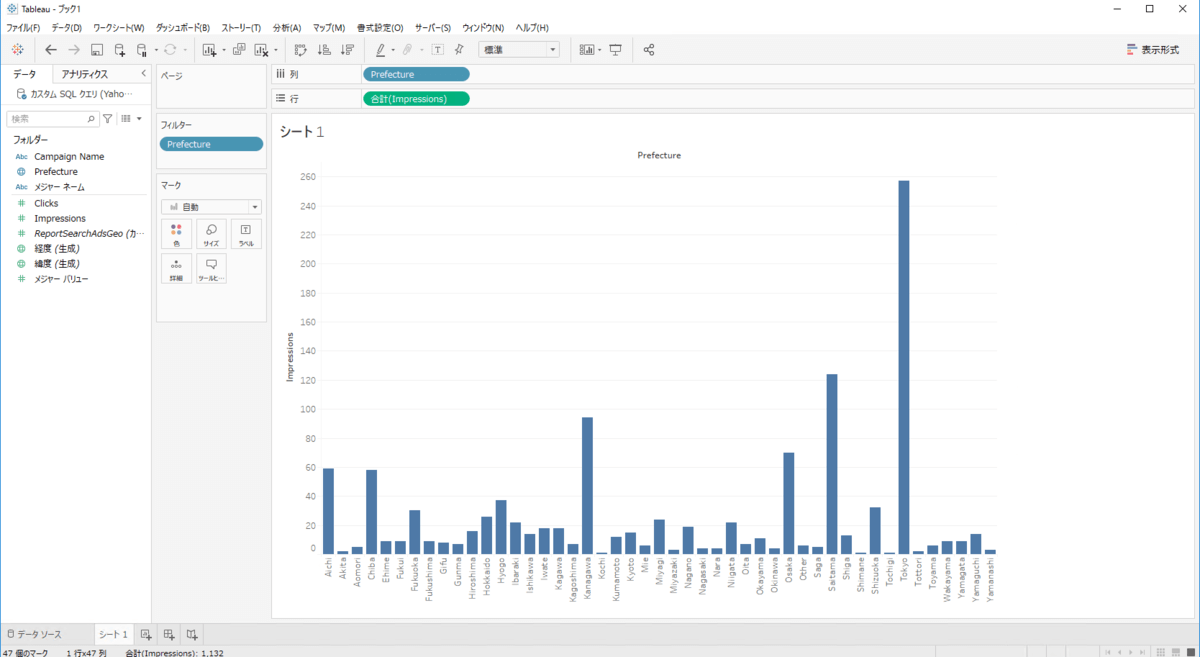Save the workbook with the floppy disk icon
Viewport: 1200px width, 657px height.
[x=97, y=49]
